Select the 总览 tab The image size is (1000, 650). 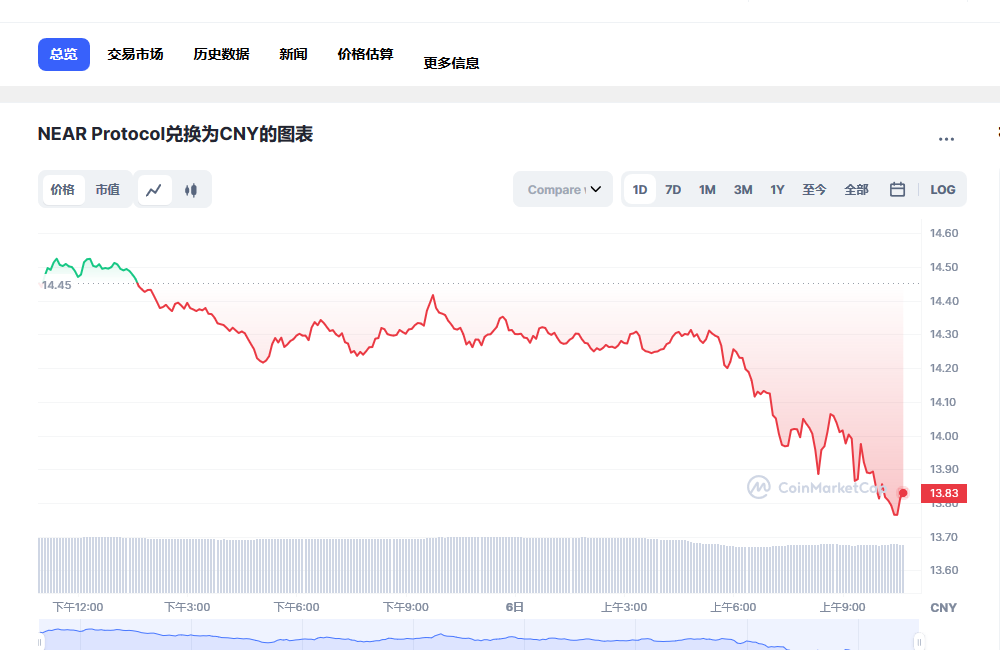point(63,54)
